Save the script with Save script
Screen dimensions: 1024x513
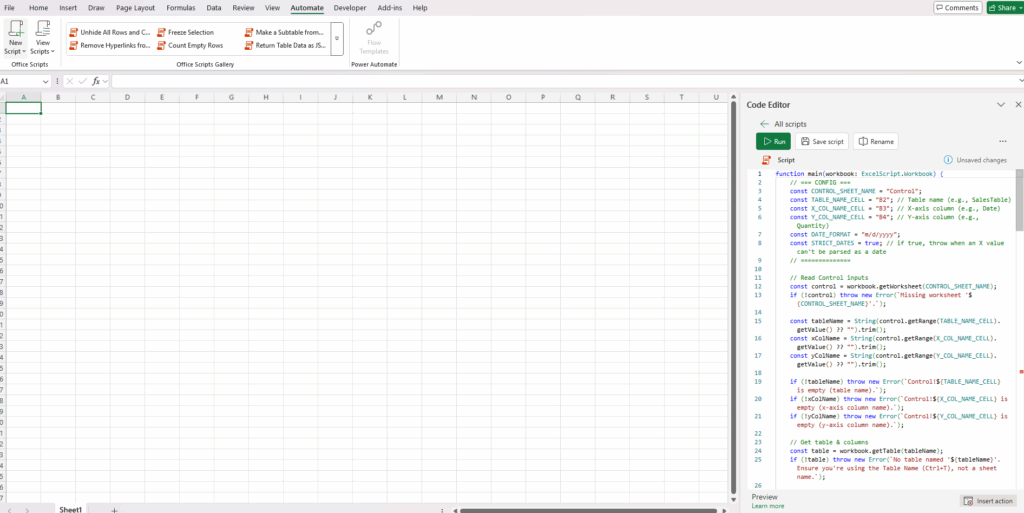point(822,142)
